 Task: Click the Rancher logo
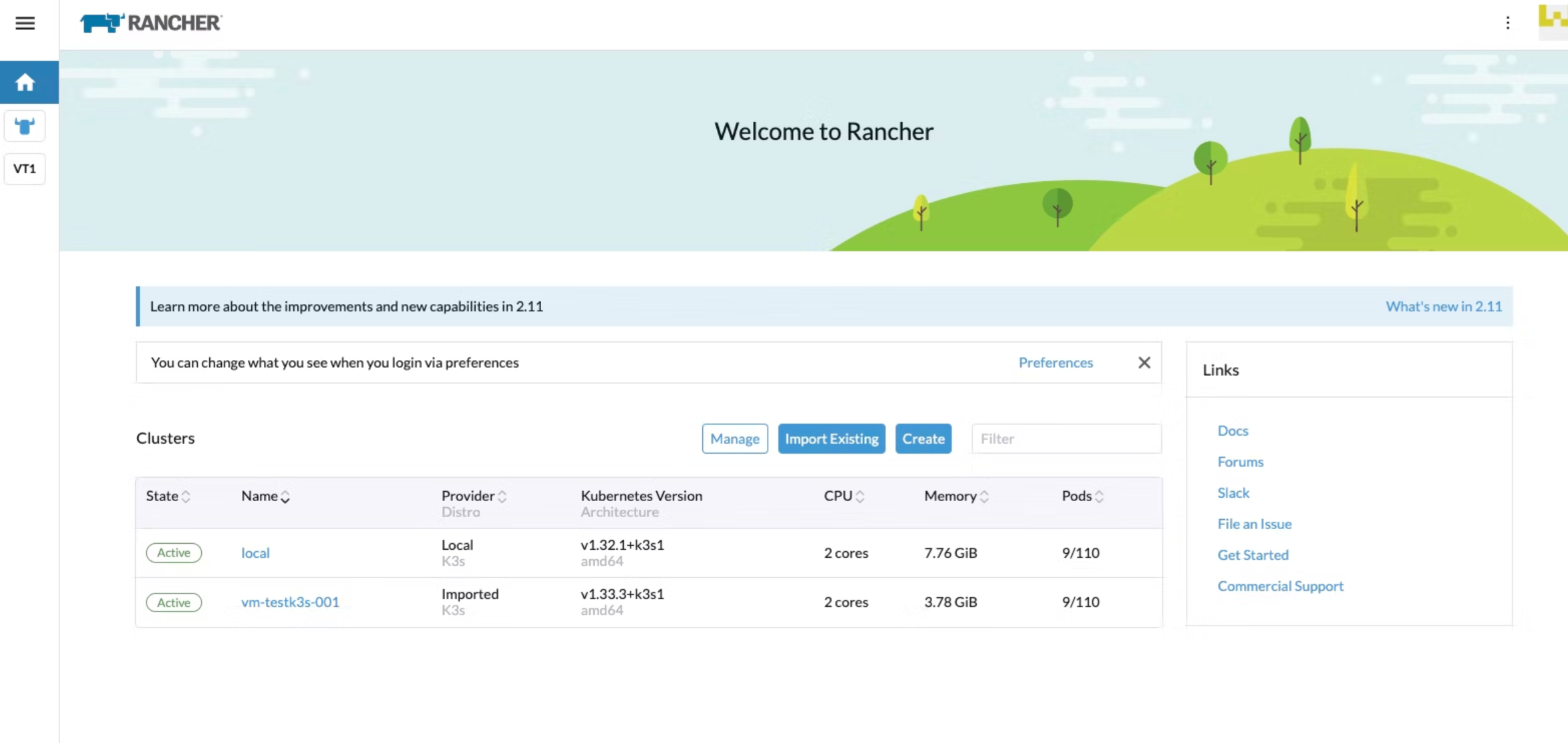click(x=151, y=23)
